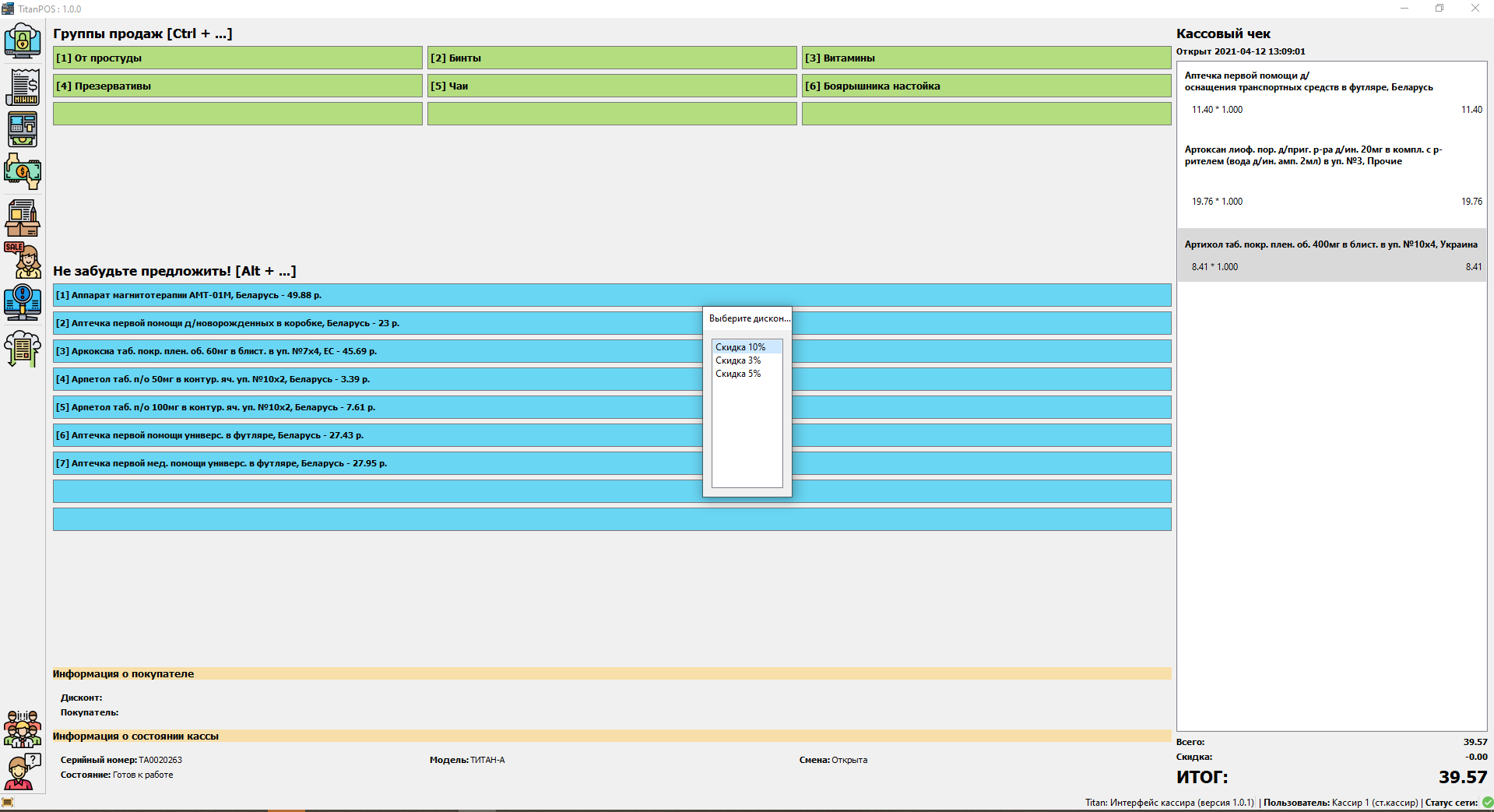
Task: Open the help person with question icon
Action: pyautogui.click(x=23, y=772)
